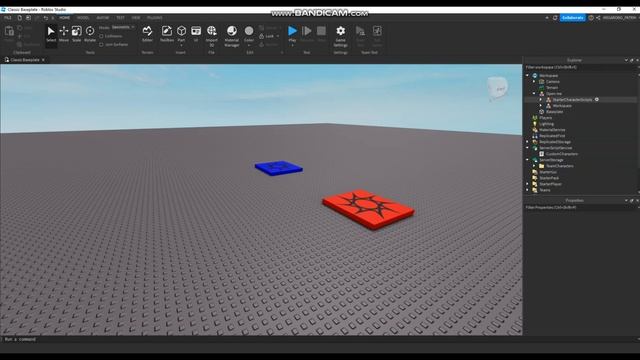The height and width of the screenshot is (360, 640).
Task: Select Lighting in Explorer
Action: click(546, 124)
